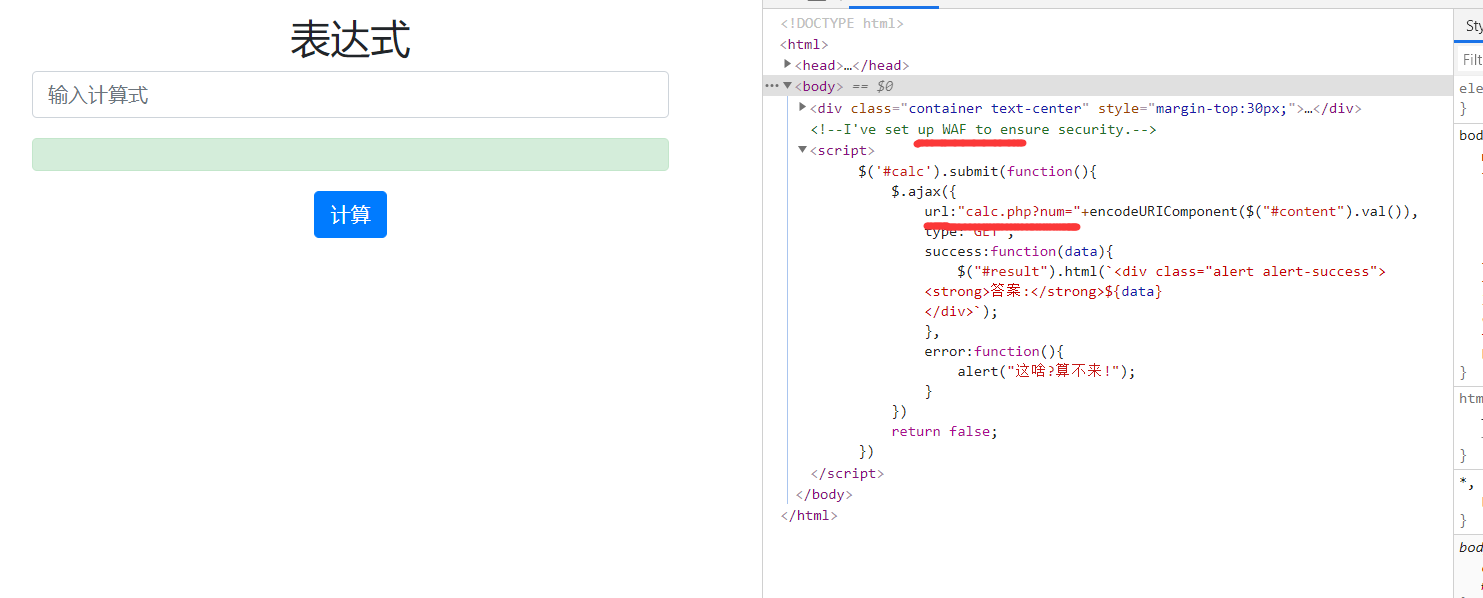Click the 表达式 page heading

tap(350, 41)
